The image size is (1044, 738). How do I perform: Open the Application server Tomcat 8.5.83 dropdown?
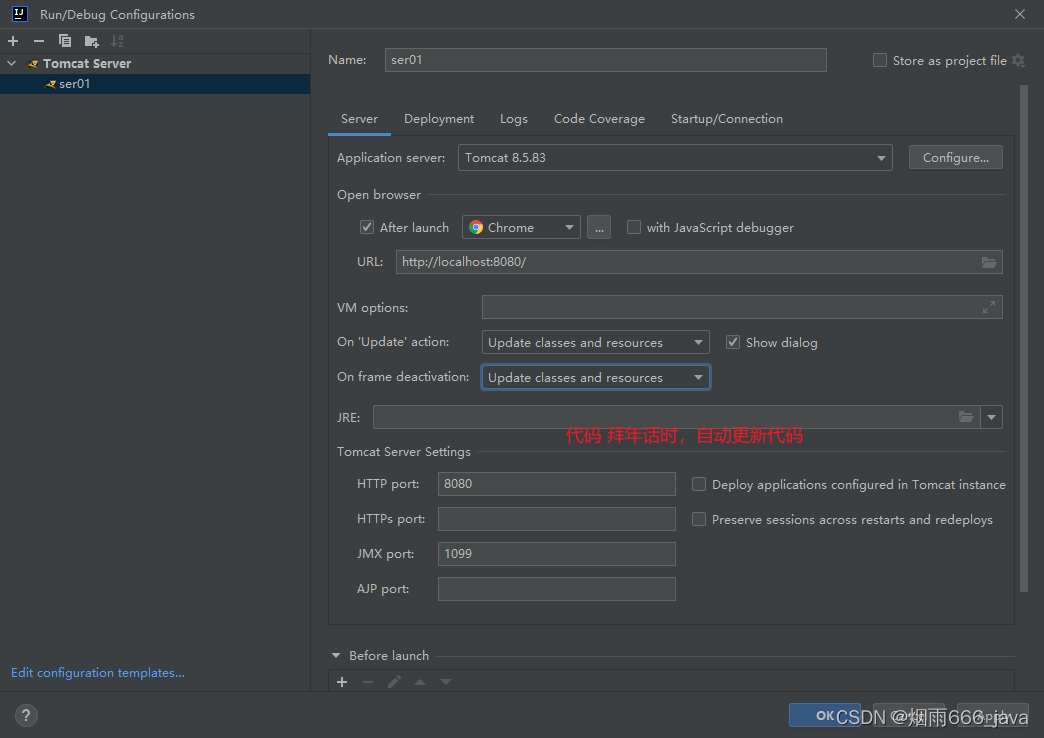pos(675,158)
